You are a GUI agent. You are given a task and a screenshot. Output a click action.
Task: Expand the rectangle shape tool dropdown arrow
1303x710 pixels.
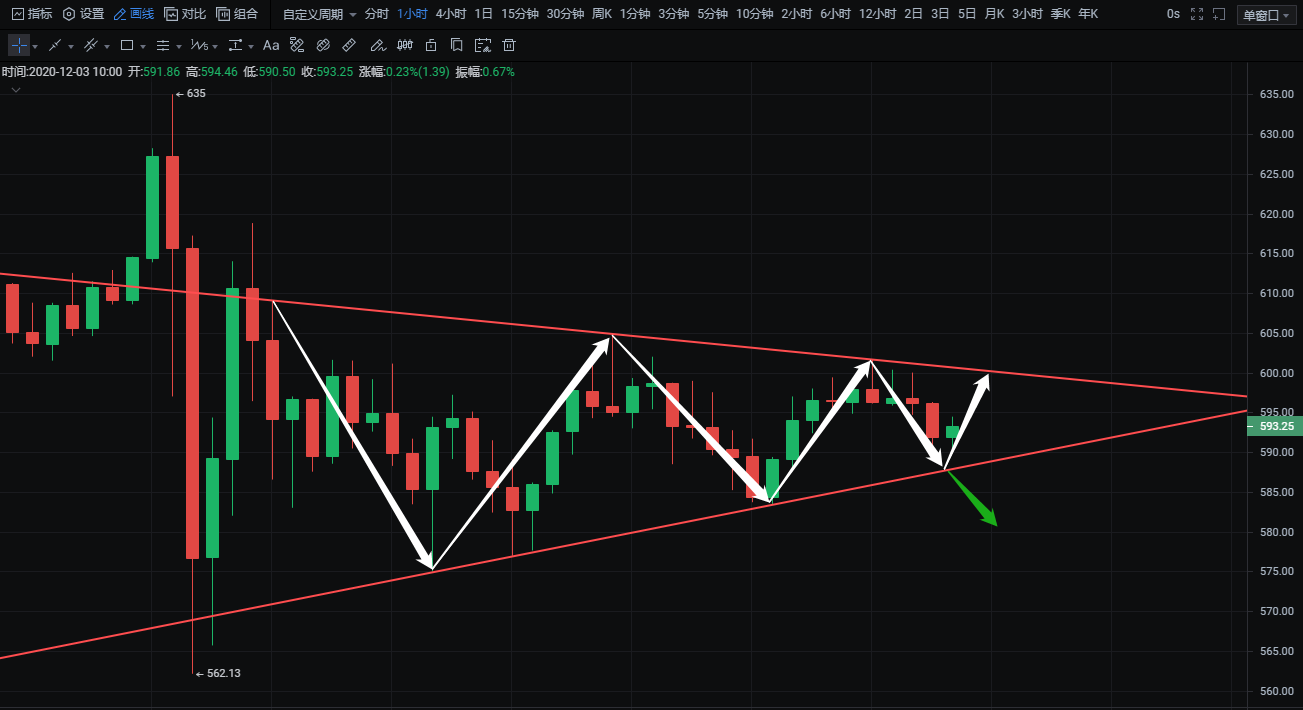[x=143, y=47]
